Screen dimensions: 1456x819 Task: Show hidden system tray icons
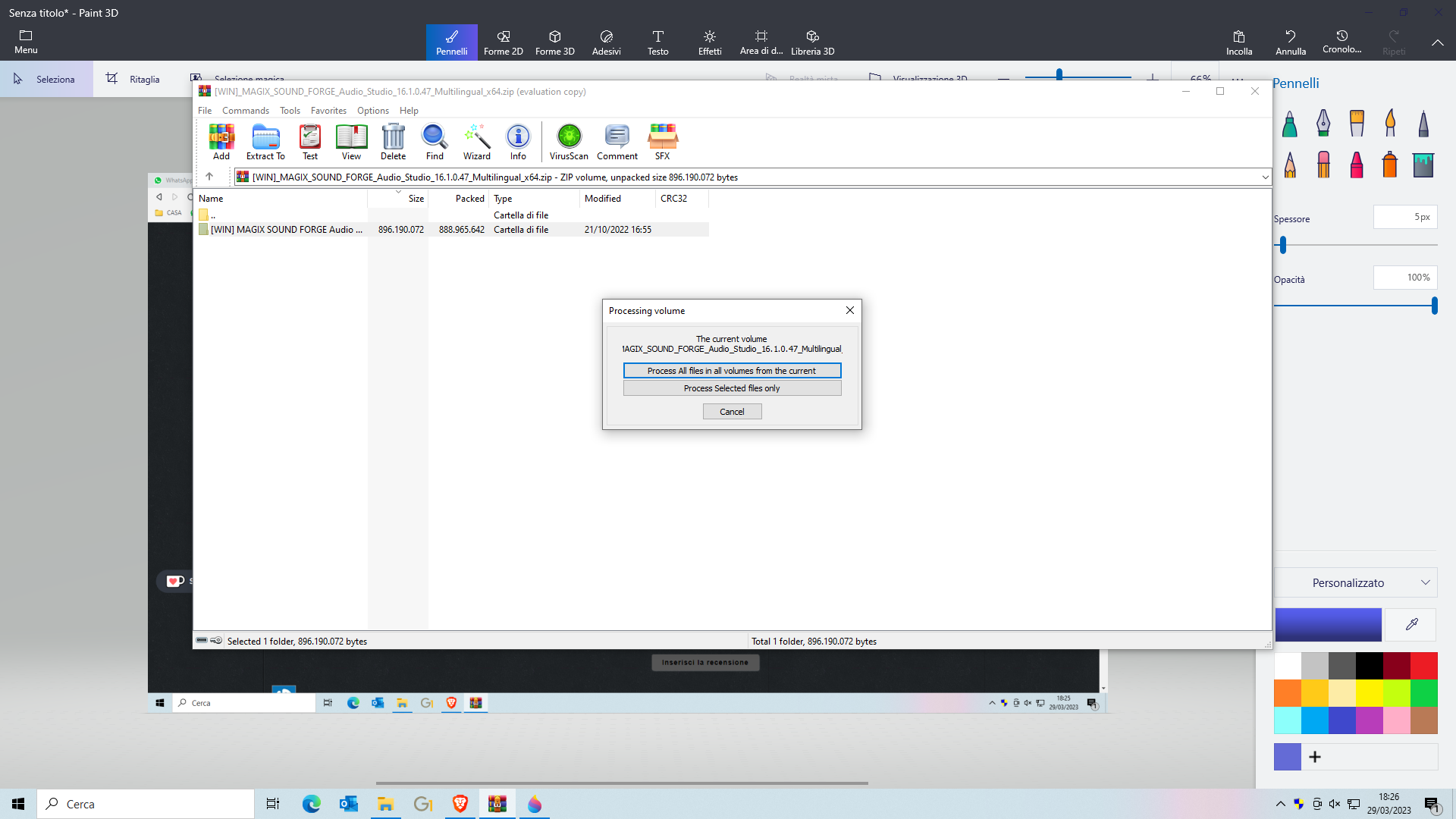coord(1281,804)
